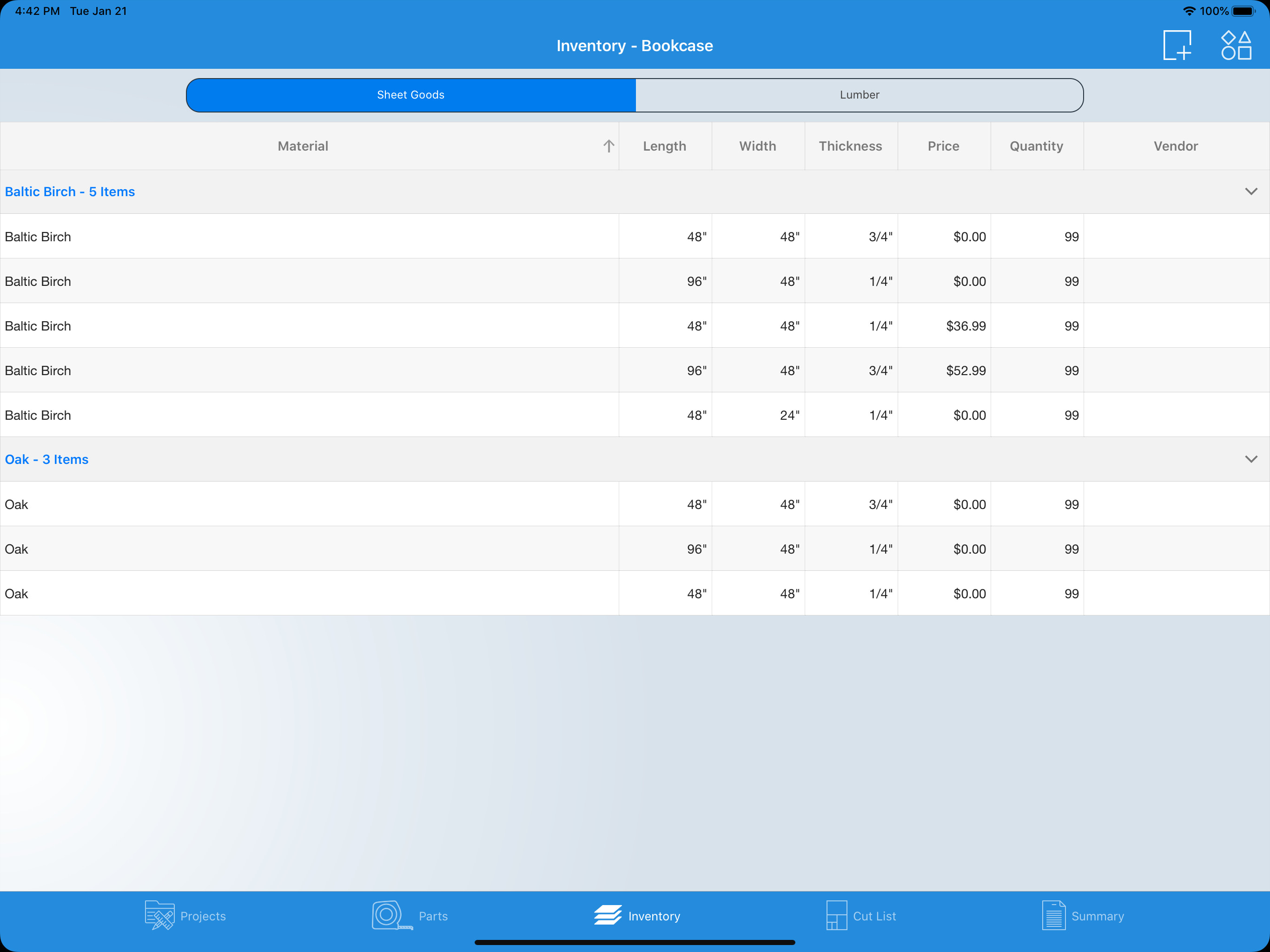Tap the add new sheet icon

point(1177,46)
